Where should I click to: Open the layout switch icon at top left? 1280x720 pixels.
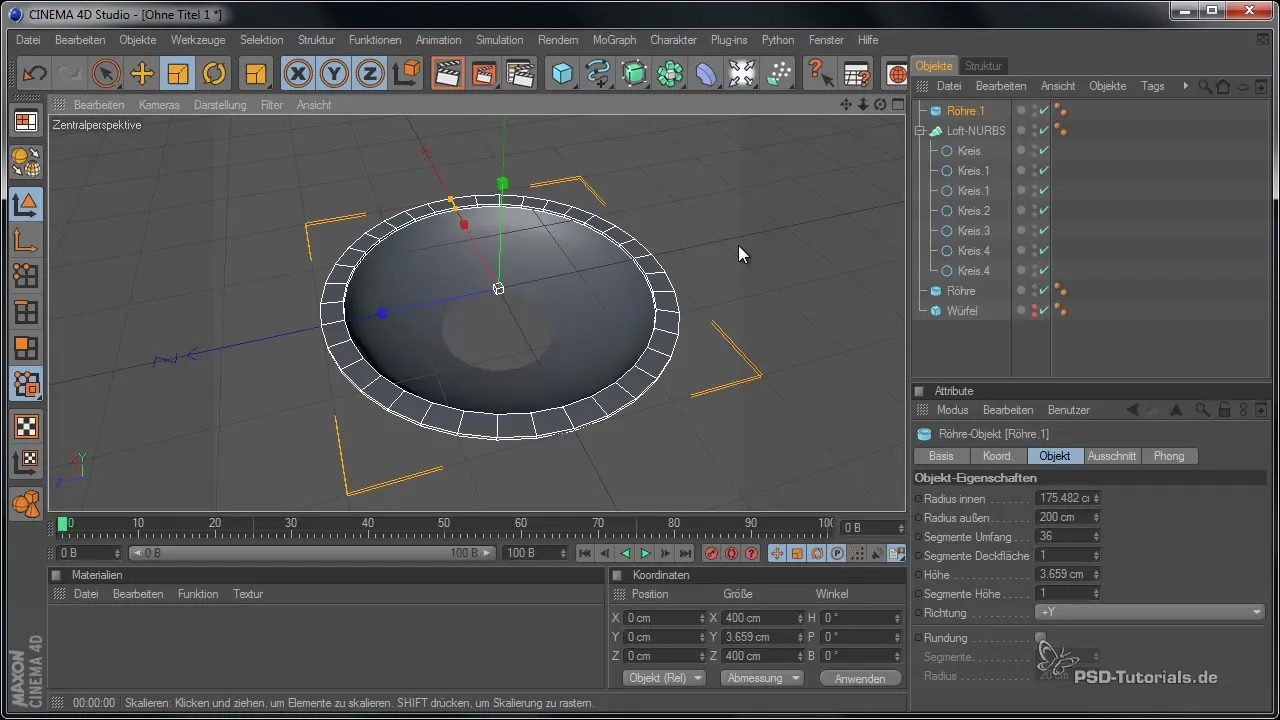coord(26,122)
